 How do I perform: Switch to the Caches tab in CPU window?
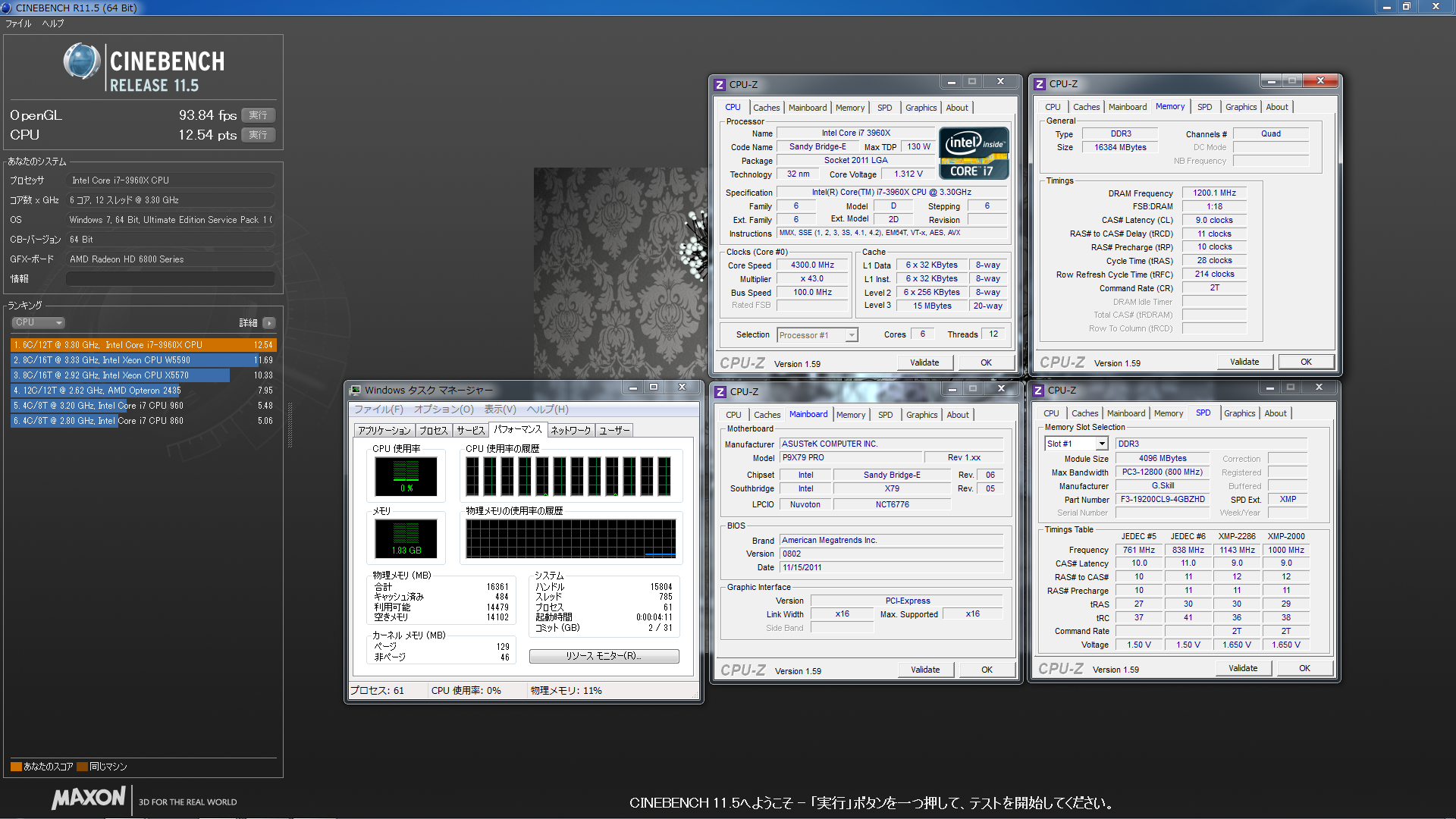766,108
